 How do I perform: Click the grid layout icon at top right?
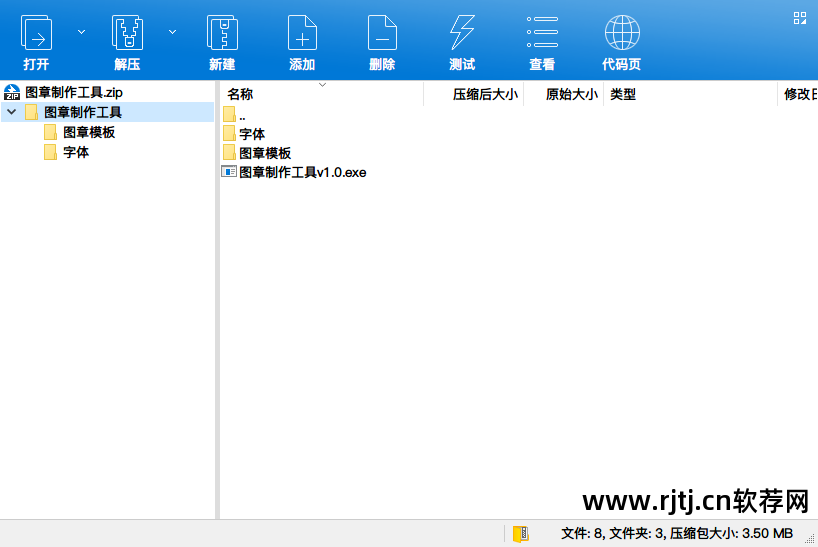point(800,18)
